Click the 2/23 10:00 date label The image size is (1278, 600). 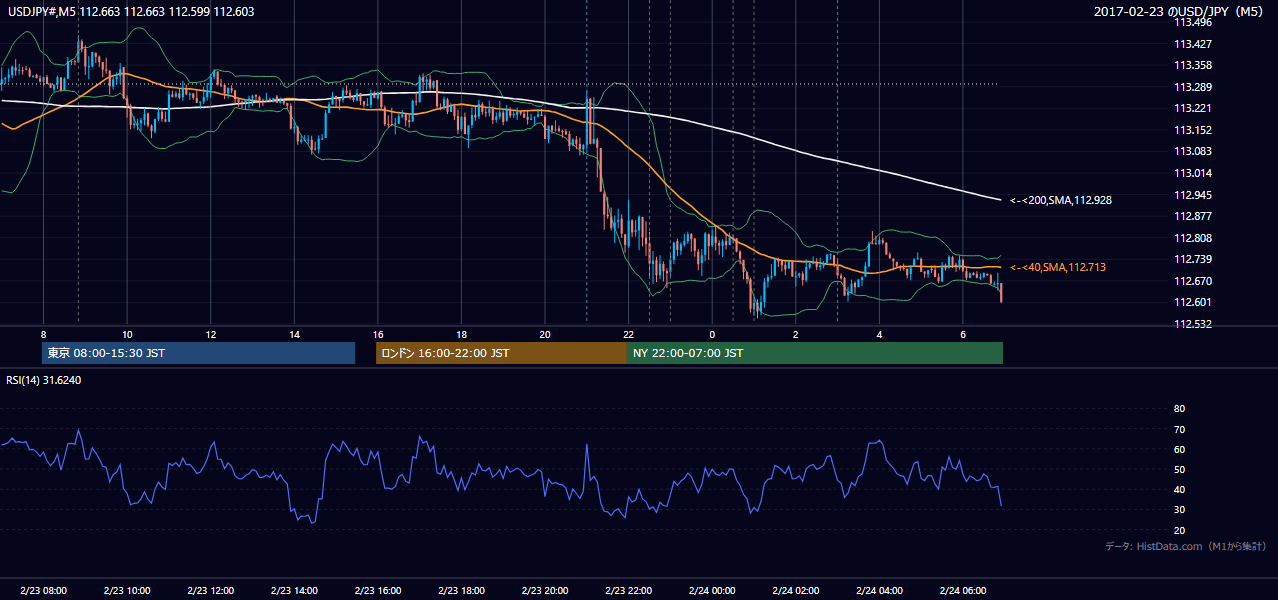[127, 591]
